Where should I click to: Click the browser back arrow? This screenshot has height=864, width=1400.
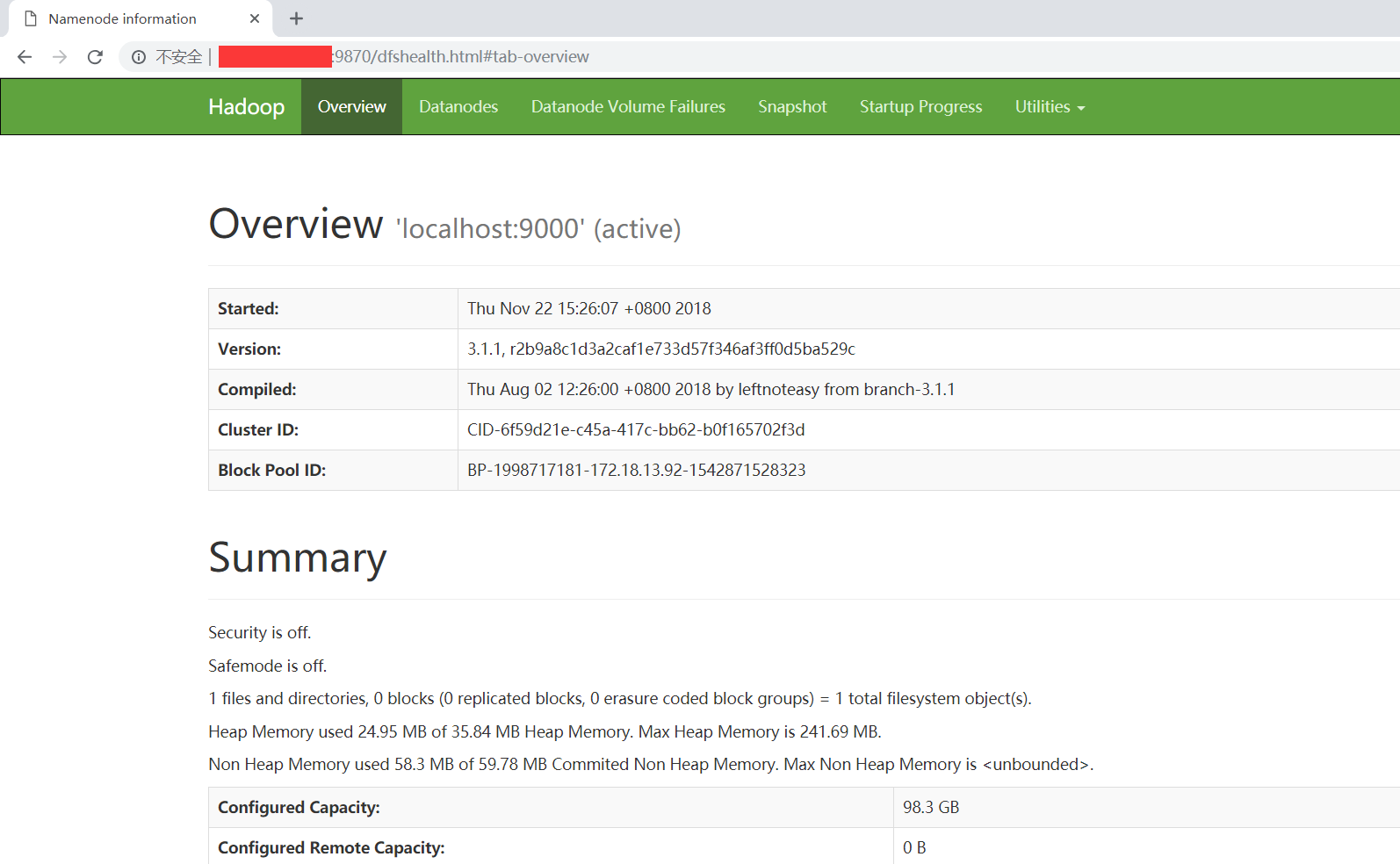pos(25,57)
